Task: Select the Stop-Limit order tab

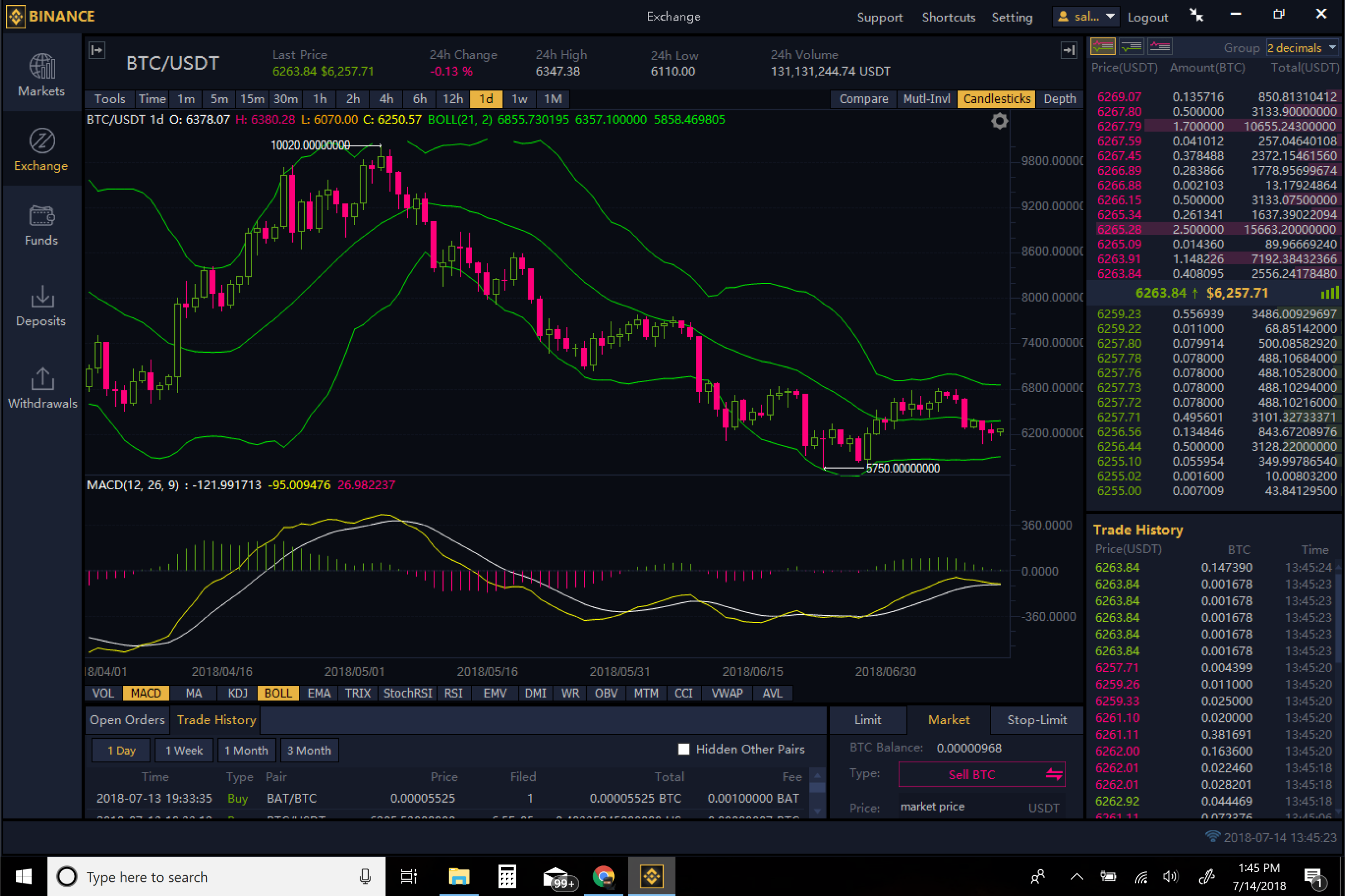Action: [1036, 720]
